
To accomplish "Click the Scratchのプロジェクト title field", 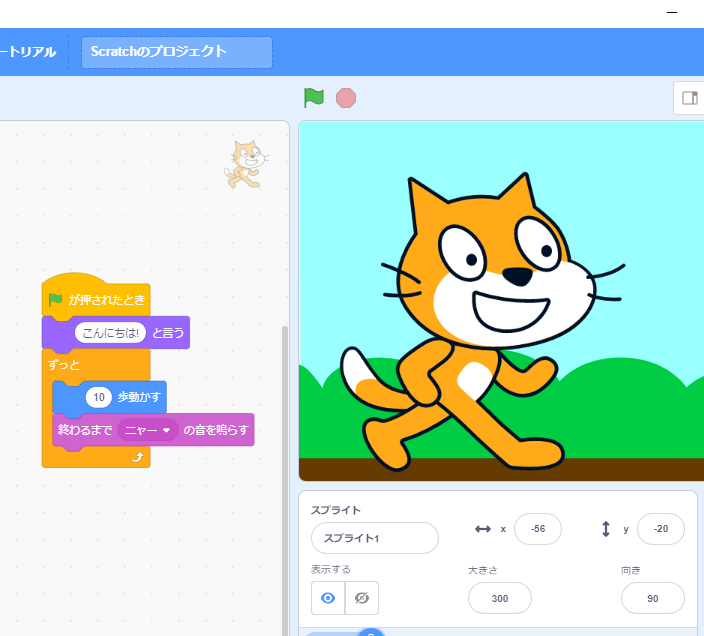I will pos(176,52).
